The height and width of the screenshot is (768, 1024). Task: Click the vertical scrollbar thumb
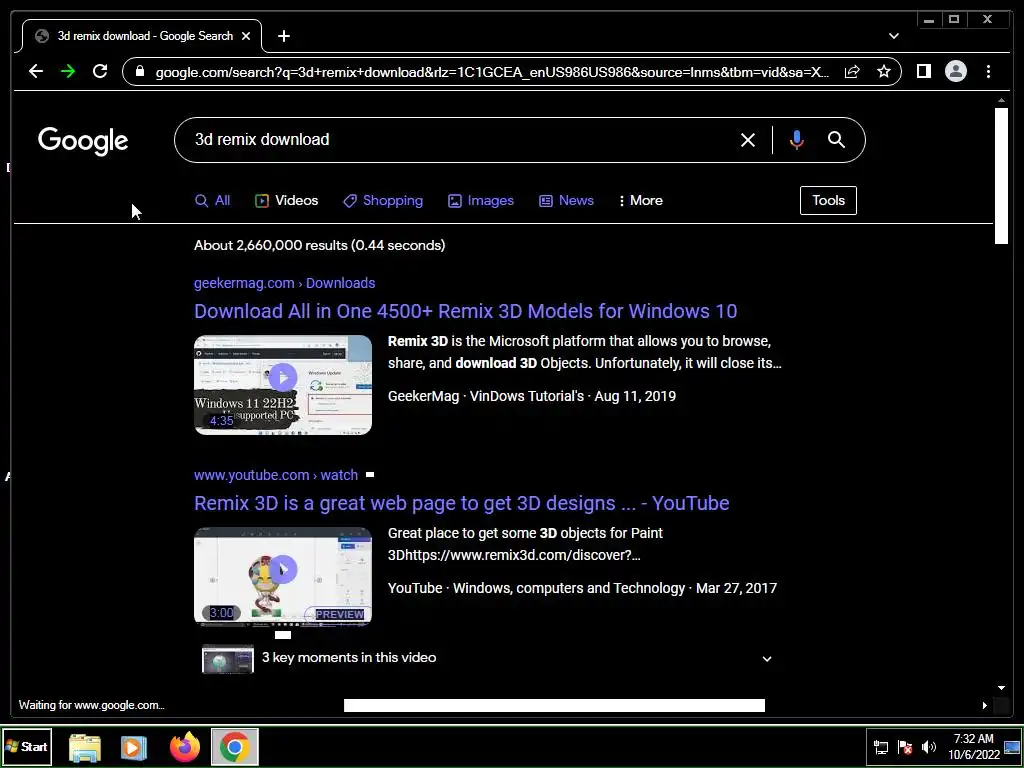[x=1001, y=176]
